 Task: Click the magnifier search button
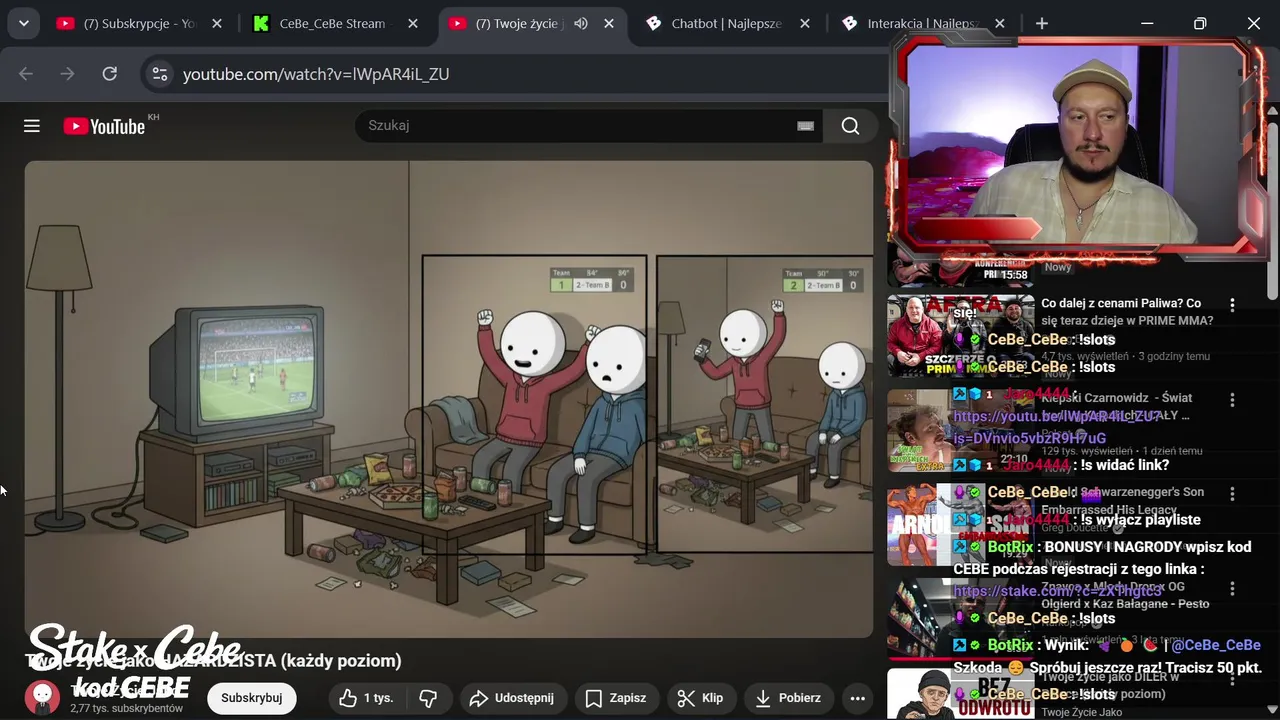coord(850,126)
